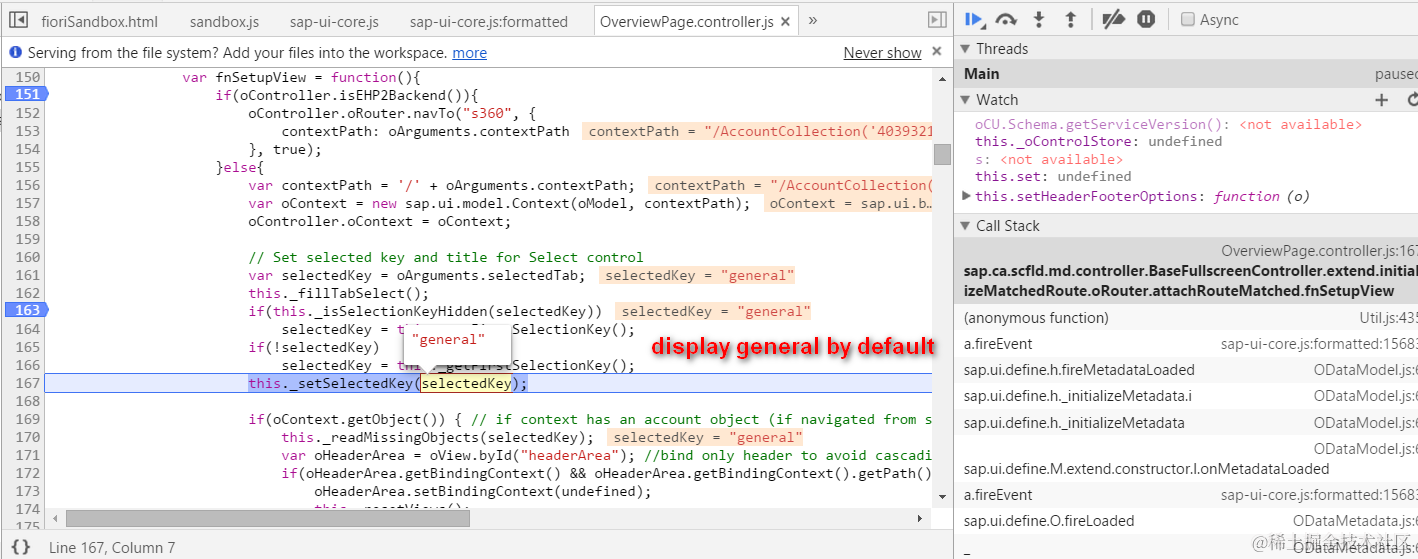Click the 'Line 167, Column 7' status text
Screen dimensions: 1418x559
coord(112,547)
